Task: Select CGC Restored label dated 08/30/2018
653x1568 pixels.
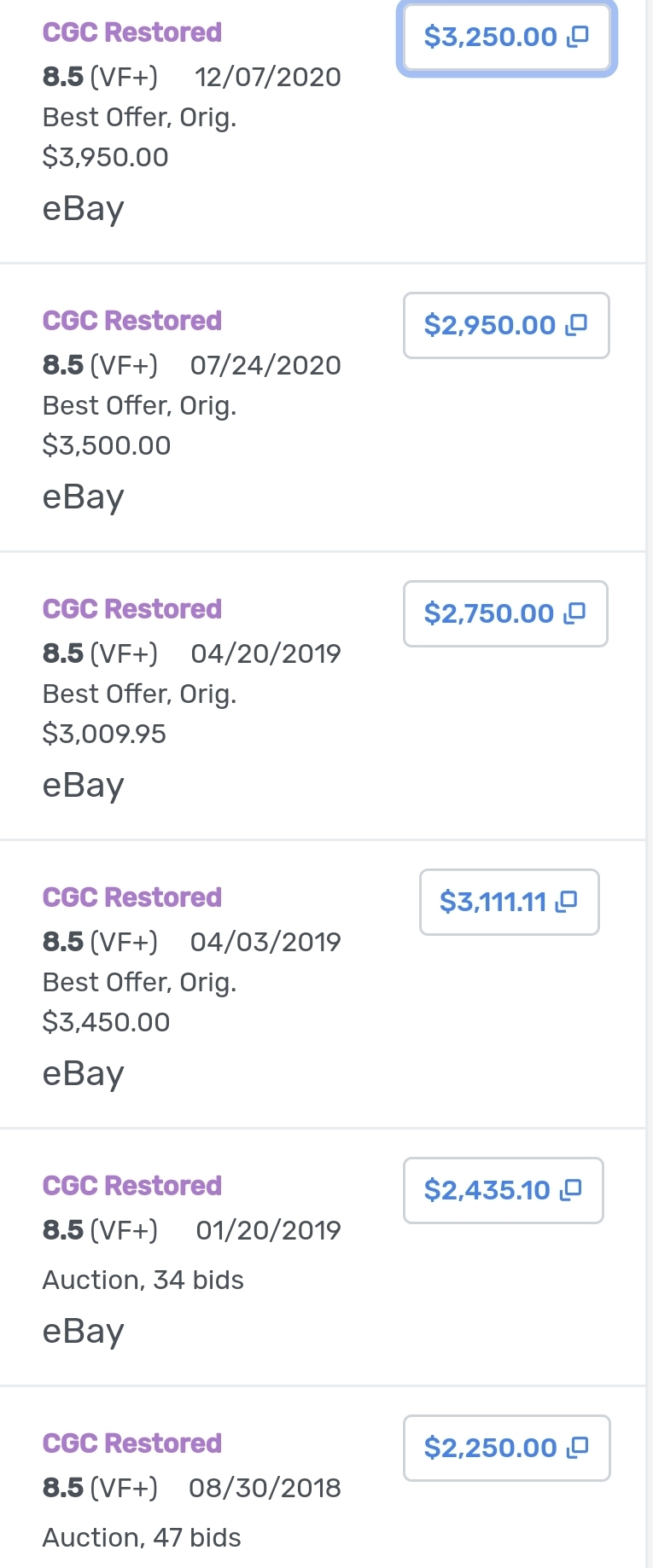Action: (x=132, y=1443)
